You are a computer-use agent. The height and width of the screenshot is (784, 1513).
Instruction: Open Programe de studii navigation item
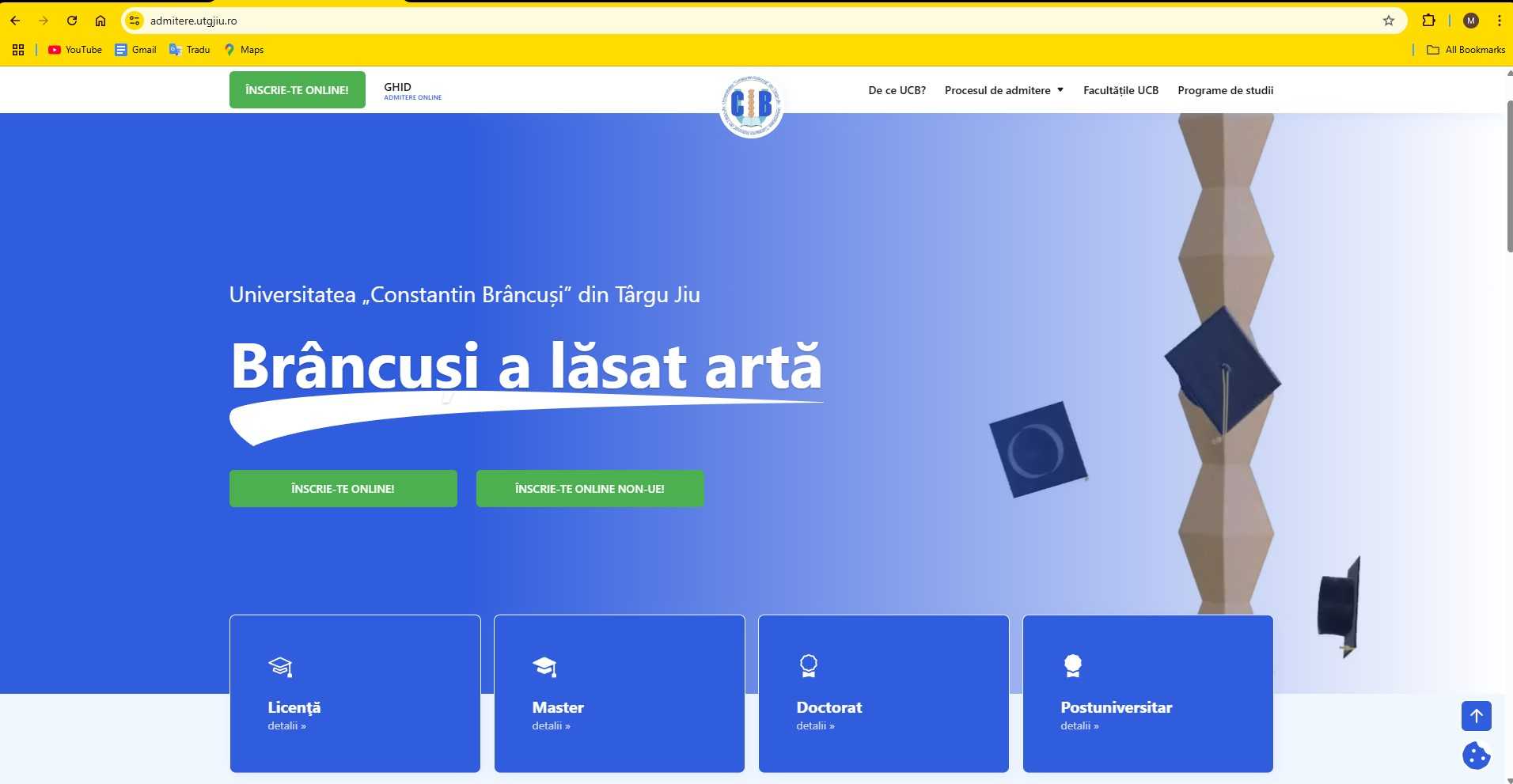click(1225, 89)
